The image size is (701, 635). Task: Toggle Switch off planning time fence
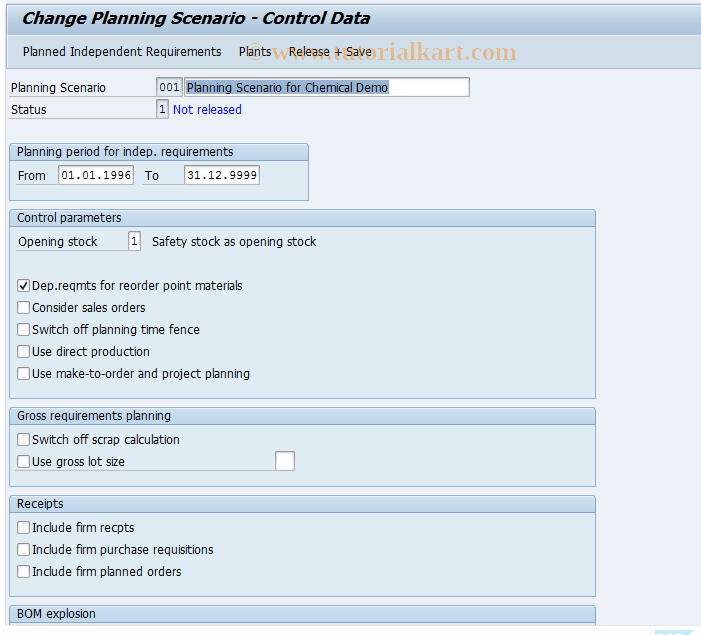pos(24,330)
